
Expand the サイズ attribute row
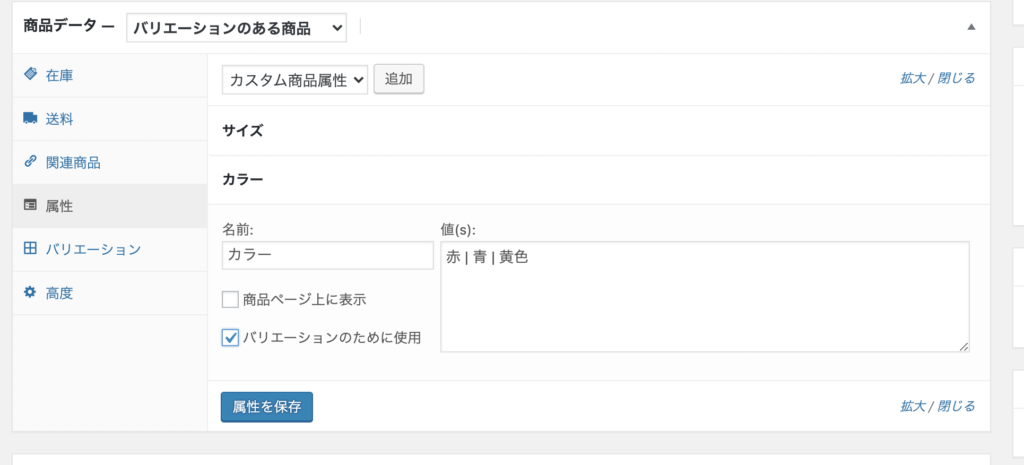point(598,130)
